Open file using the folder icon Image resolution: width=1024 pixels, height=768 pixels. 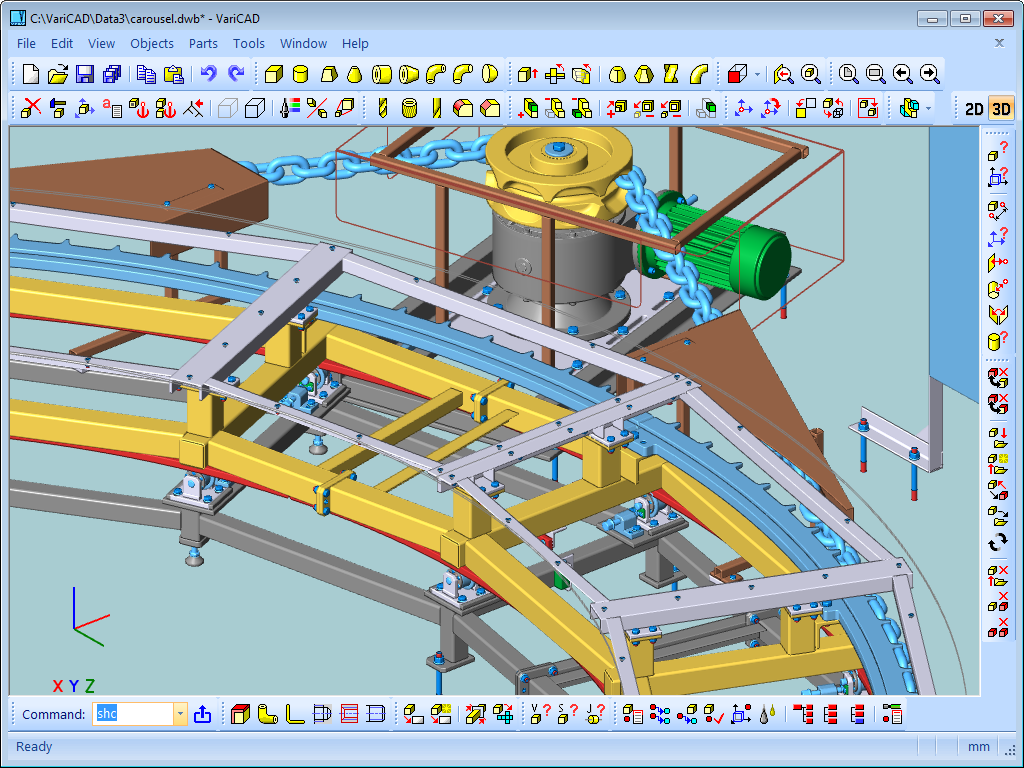click(58, 74)
